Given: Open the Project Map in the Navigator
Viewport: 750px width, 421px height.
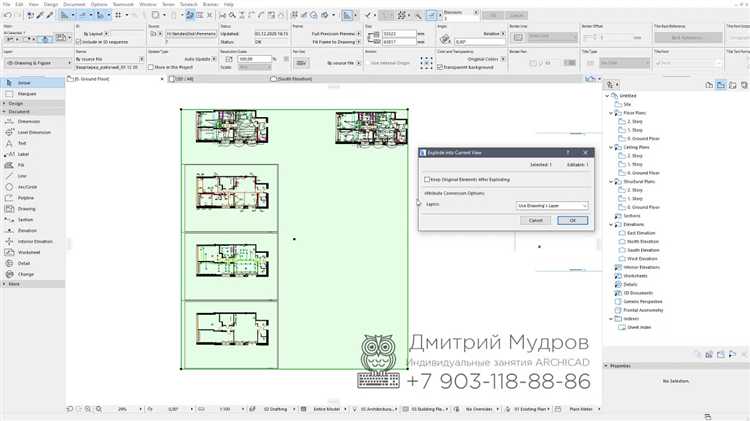Looking at the screenshot, I should tap(709, 85).
